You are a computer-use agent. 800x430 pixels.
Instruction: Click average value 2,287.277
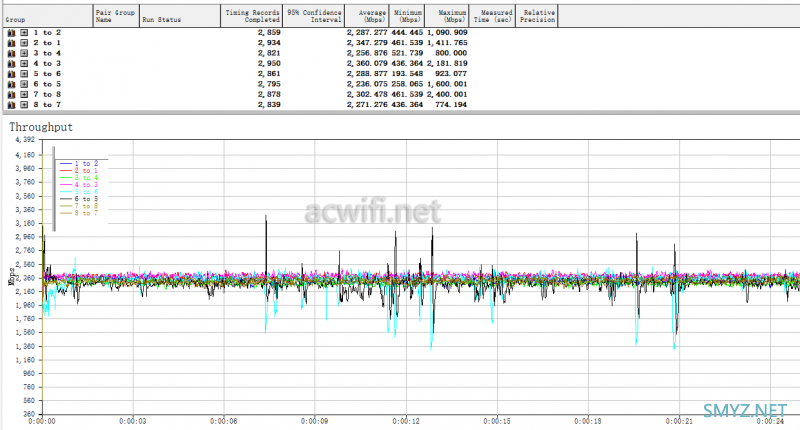[367, 33]
